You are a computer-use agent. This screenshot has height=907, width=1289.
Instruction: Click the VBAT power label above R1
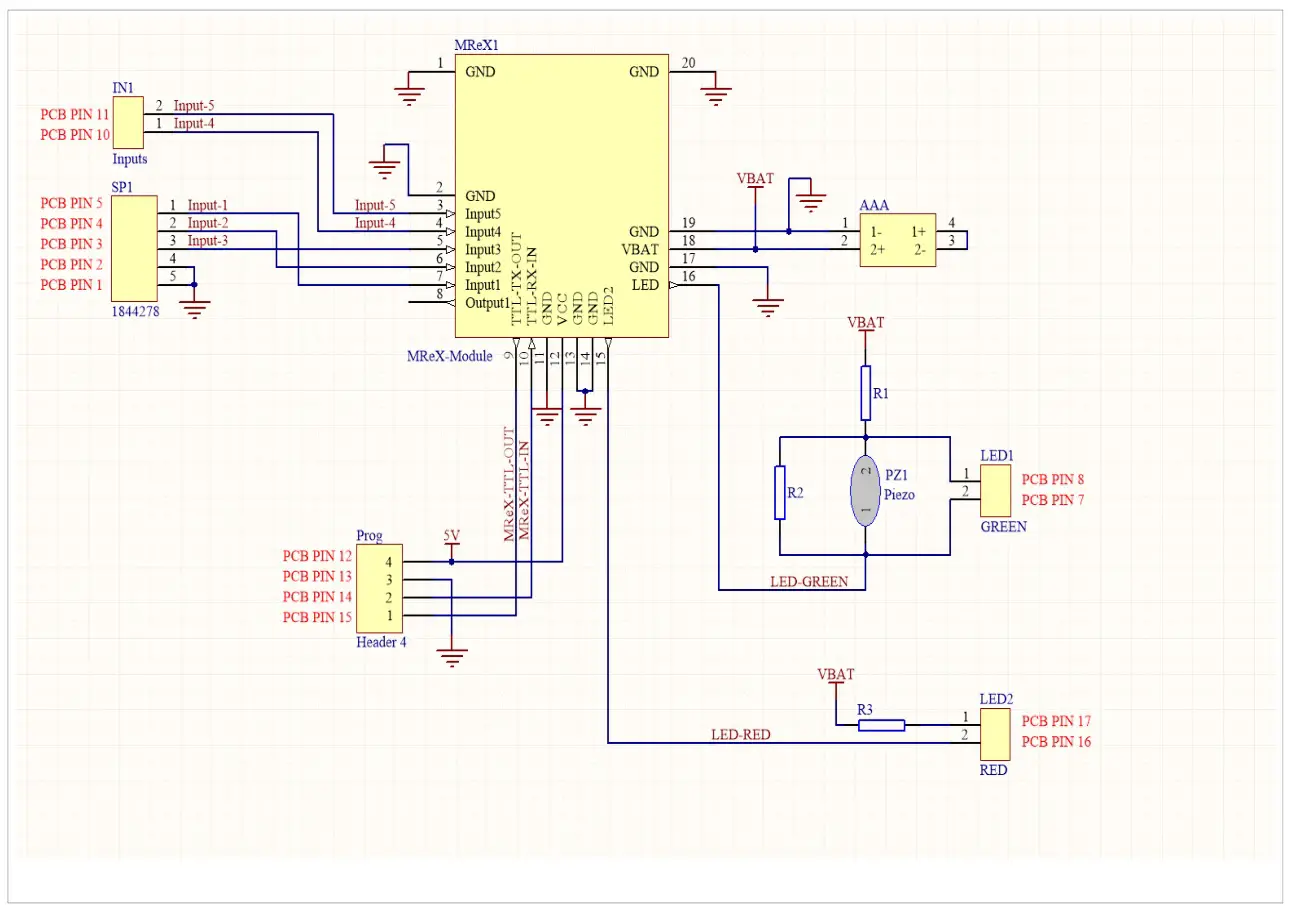864,322
